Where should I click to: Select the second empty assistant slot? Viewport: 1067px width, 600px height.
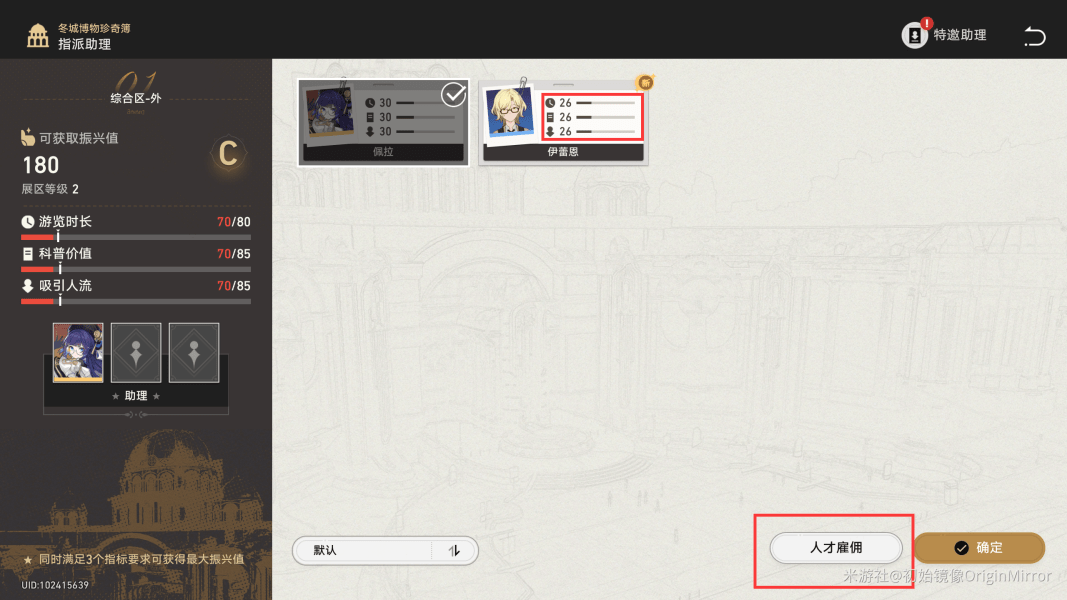[x=194, y=352]
